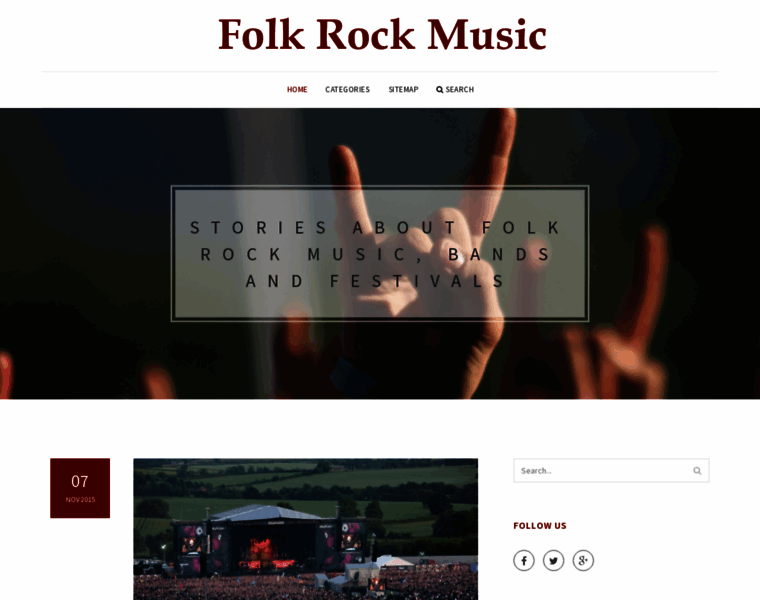
Task: Click the AND FESTIVALS line in the banner
Action: [375, 281]
